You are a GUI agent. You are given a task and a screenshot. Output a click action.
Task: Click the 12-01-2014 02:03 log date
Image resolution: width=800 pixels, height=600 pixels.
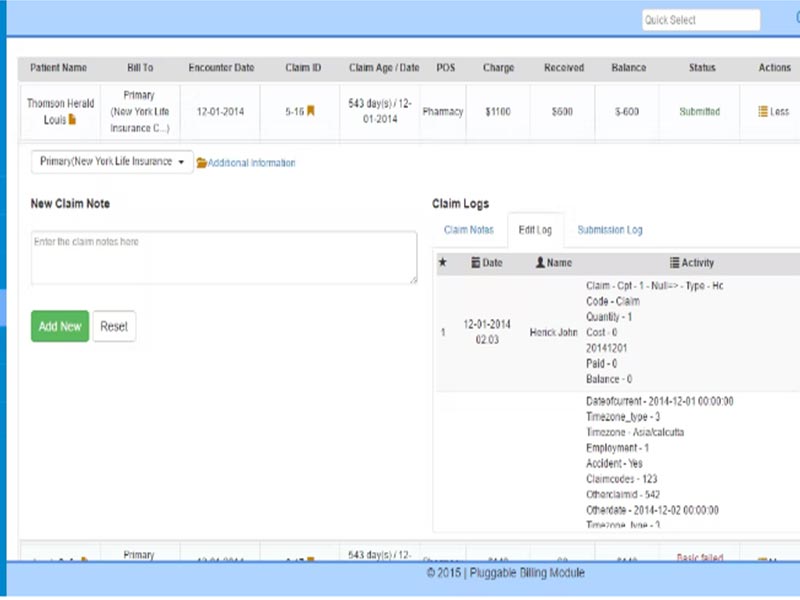coord(487,332)
